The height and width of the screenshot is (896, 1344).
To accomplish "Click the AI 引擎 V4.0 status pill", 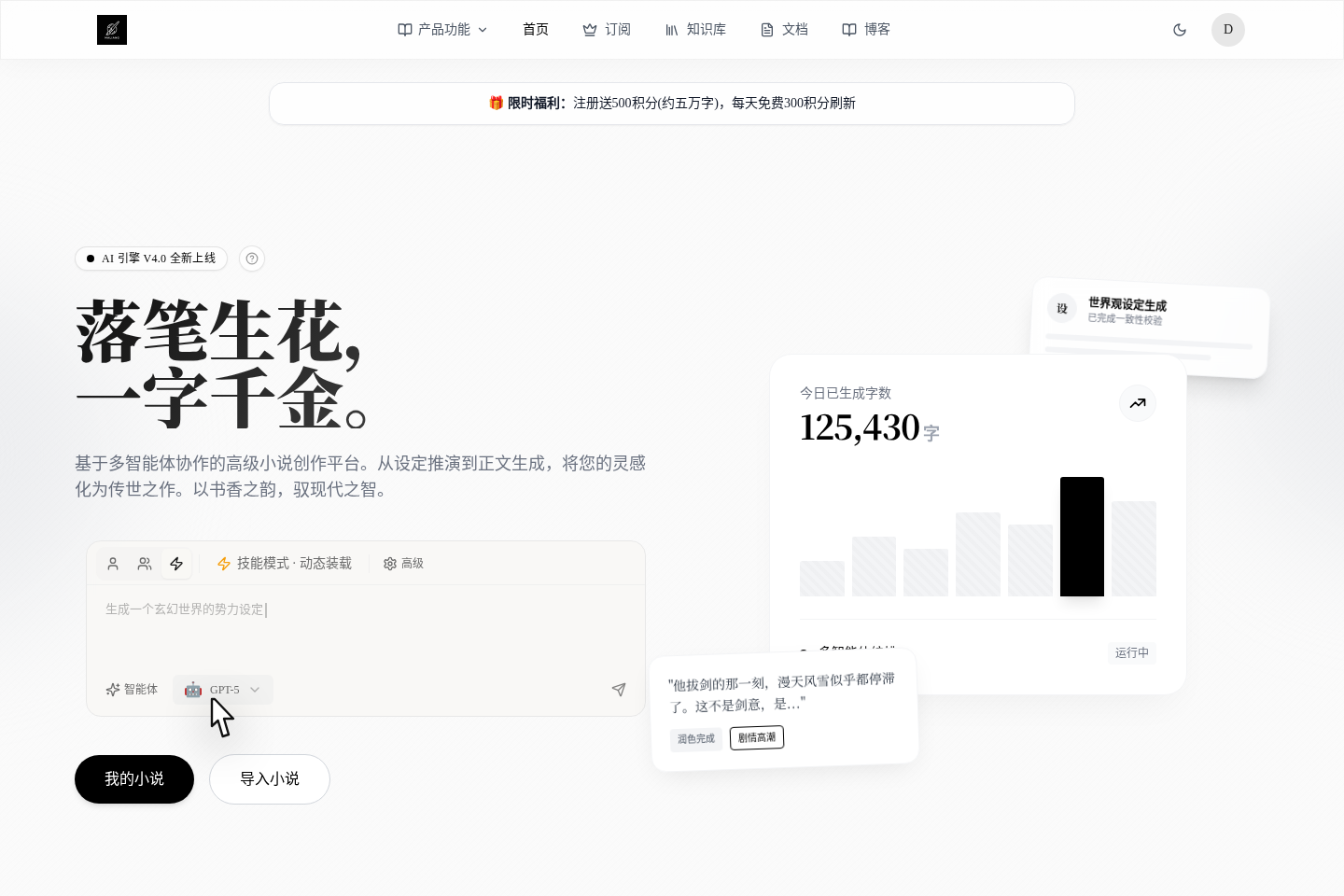I will (x=150, y=259).
